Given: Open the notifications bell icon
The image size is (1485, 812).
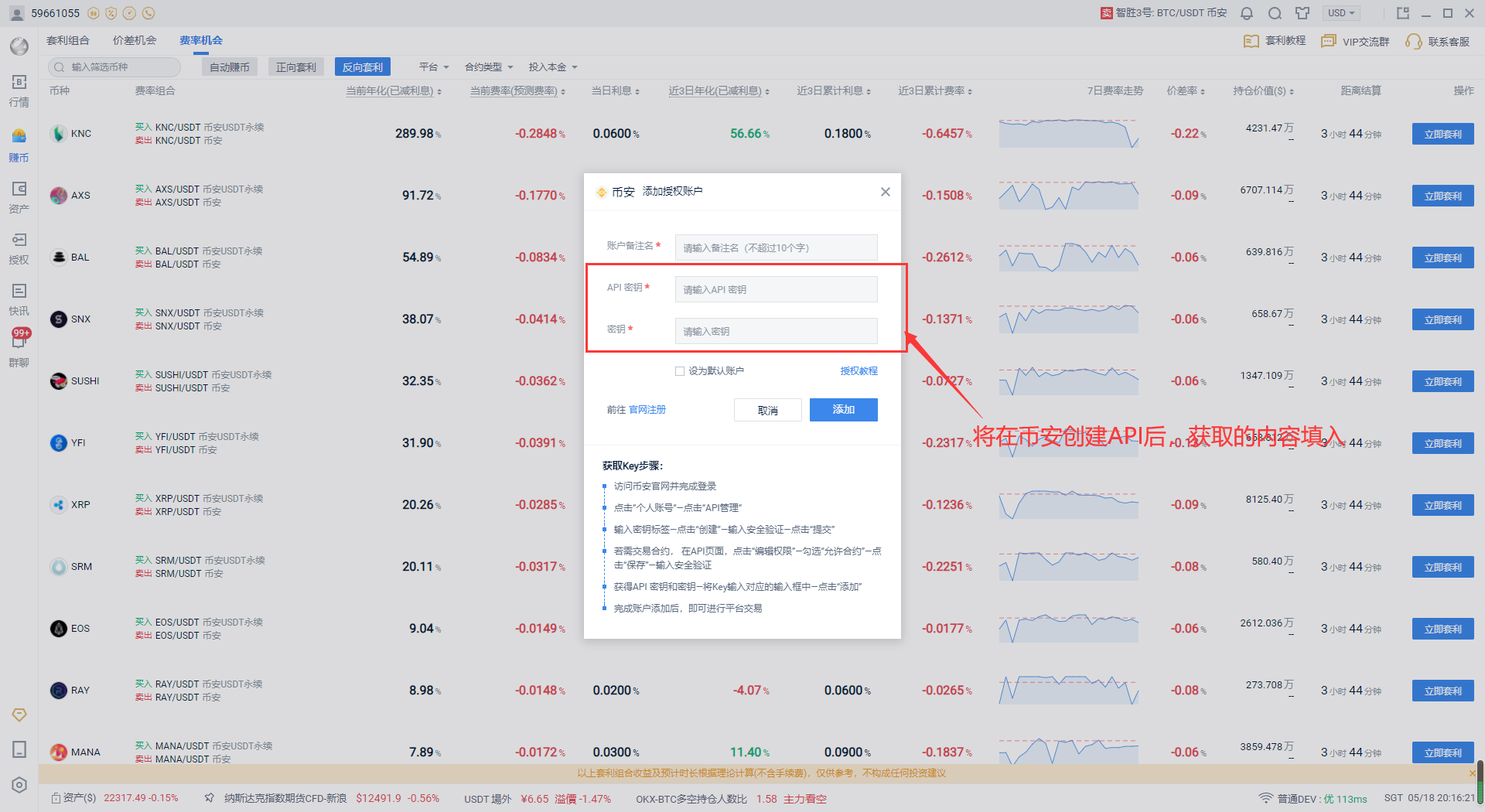Looking at the screenshot, I should pos(1247,13).
